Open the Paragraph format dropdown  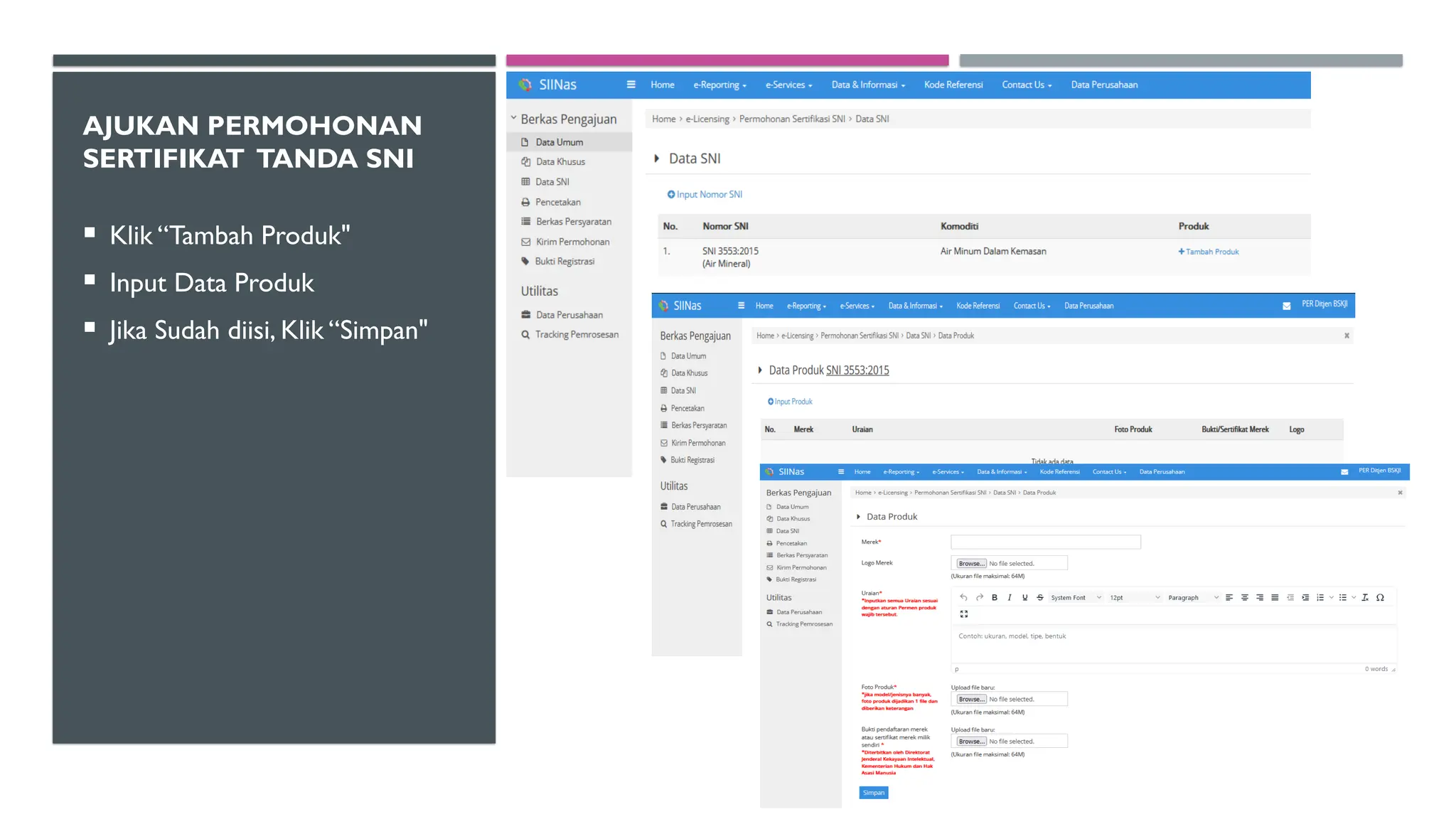pos(1192,597)
